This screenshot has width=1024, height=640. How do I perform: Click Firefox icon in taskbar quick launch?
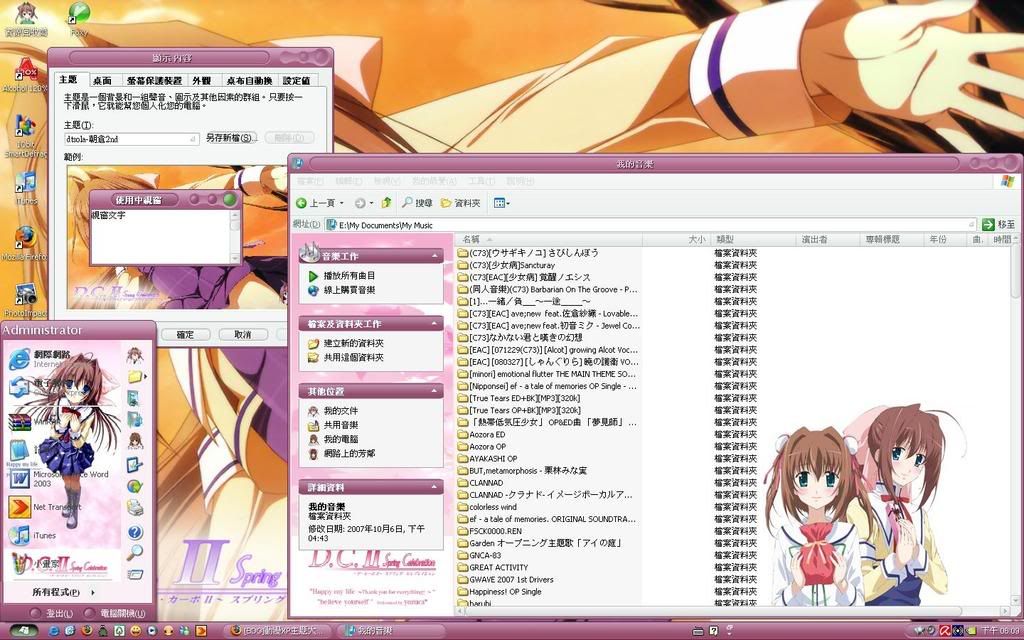(86, 631)
